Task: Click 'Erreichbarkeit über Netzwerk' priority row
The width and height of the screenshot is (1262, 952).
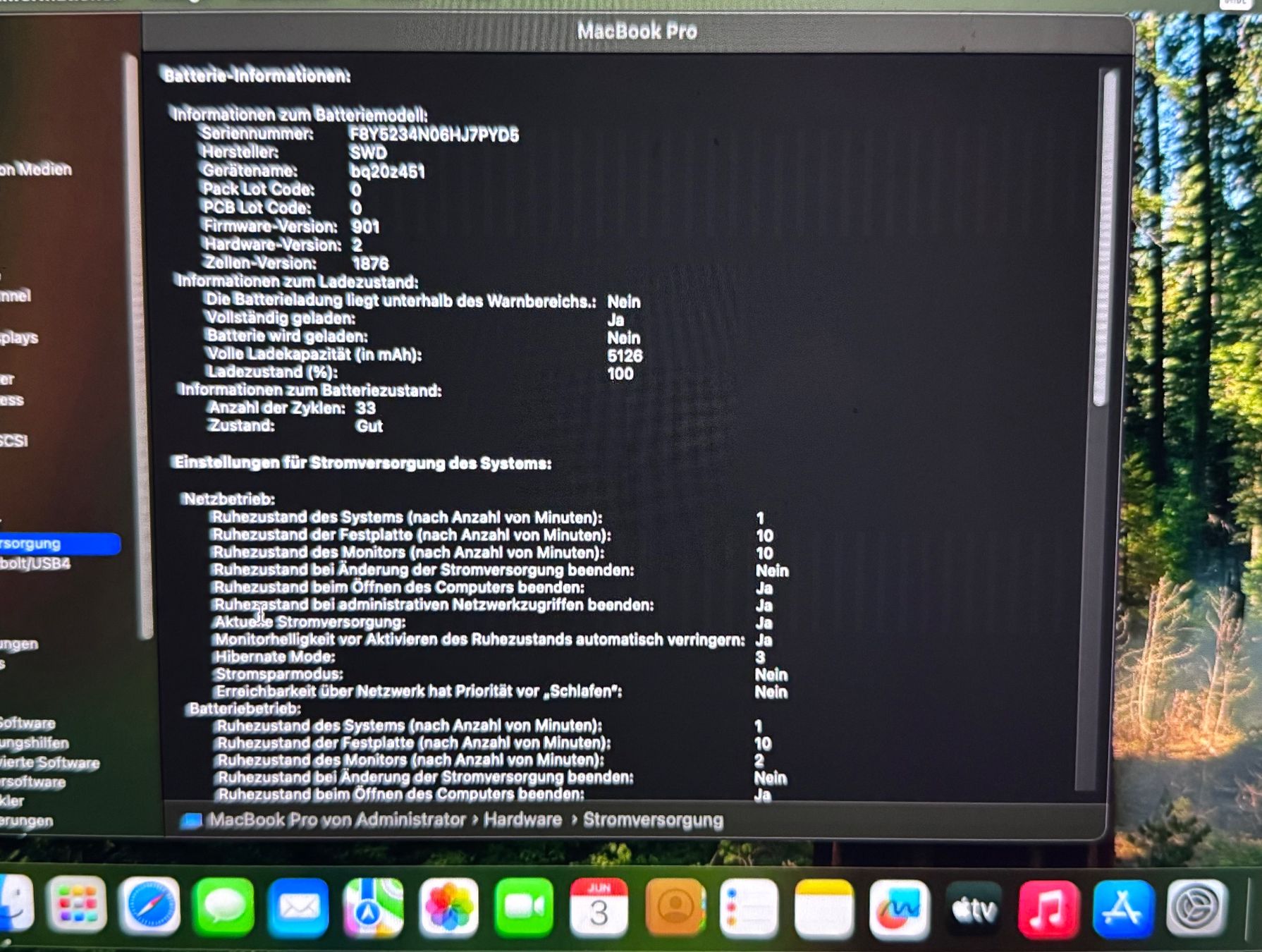Action: point(419,691)
